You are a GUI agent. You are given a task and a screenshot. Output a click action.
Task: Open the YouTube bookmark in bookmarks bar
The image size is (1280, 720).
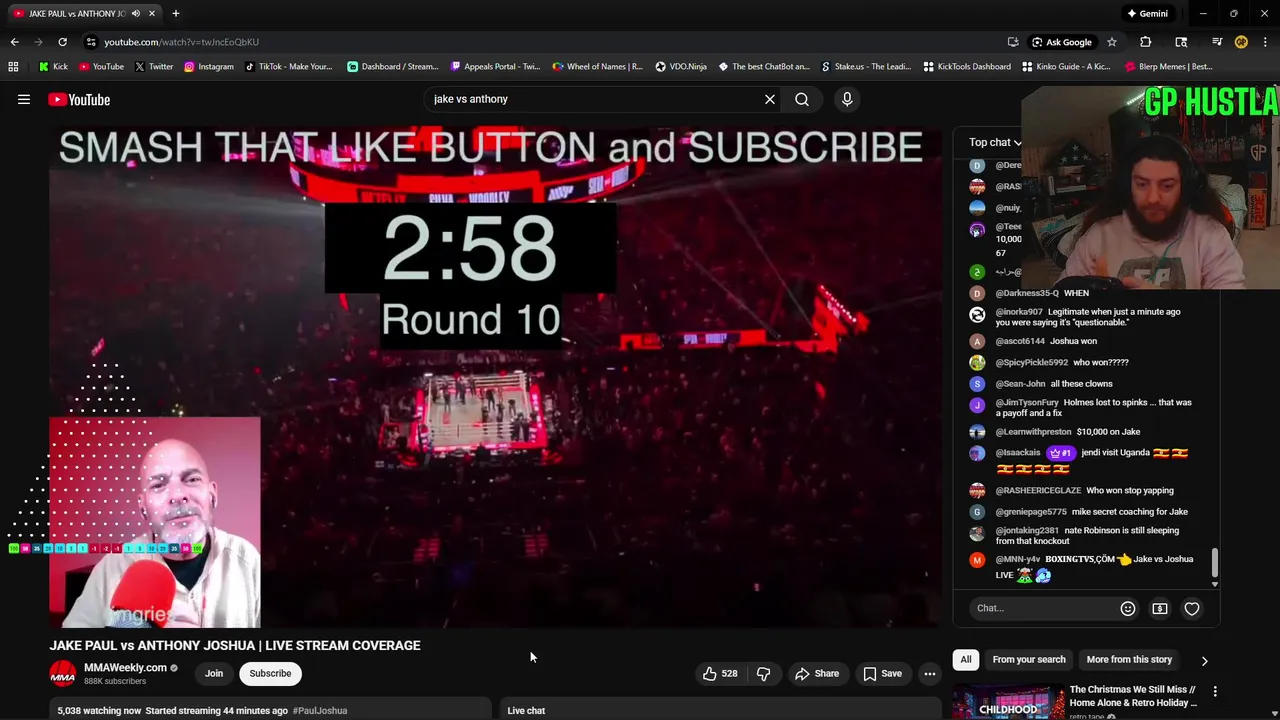click(101, 67)
